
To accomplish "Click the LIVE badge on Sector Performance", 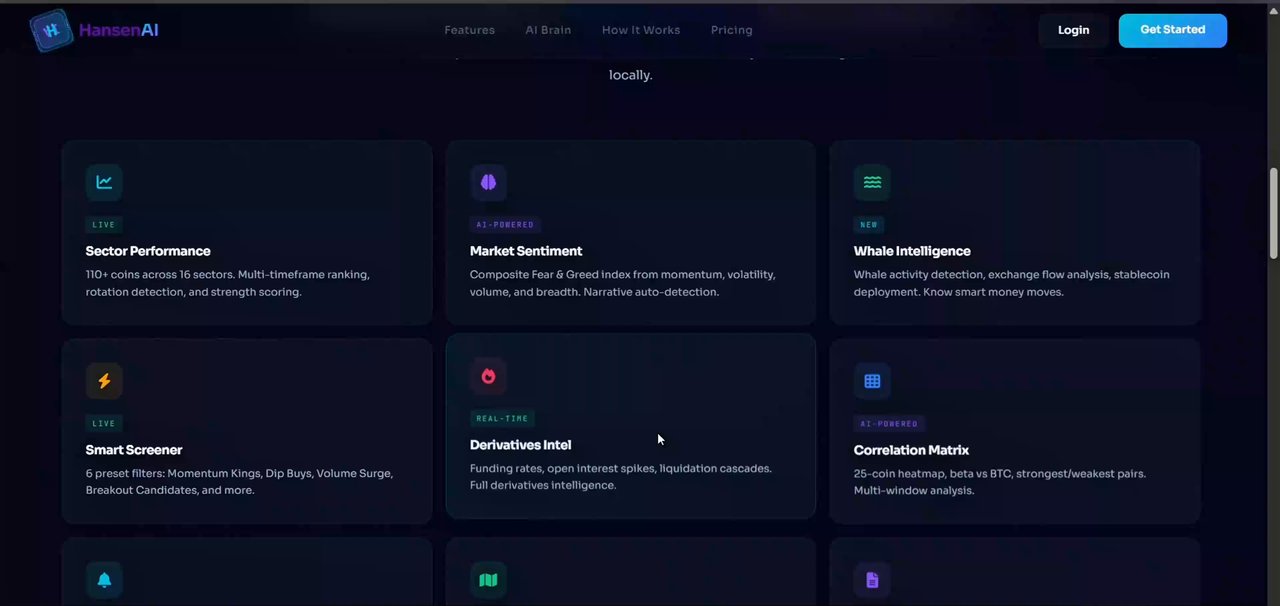I will [104, 225].
